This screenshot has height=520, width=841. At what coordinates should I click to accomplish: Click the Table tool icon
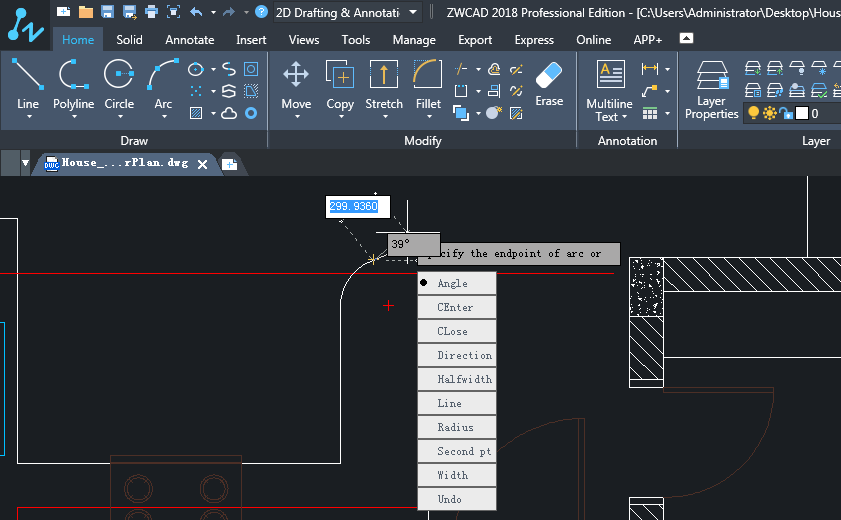(650, 113)
